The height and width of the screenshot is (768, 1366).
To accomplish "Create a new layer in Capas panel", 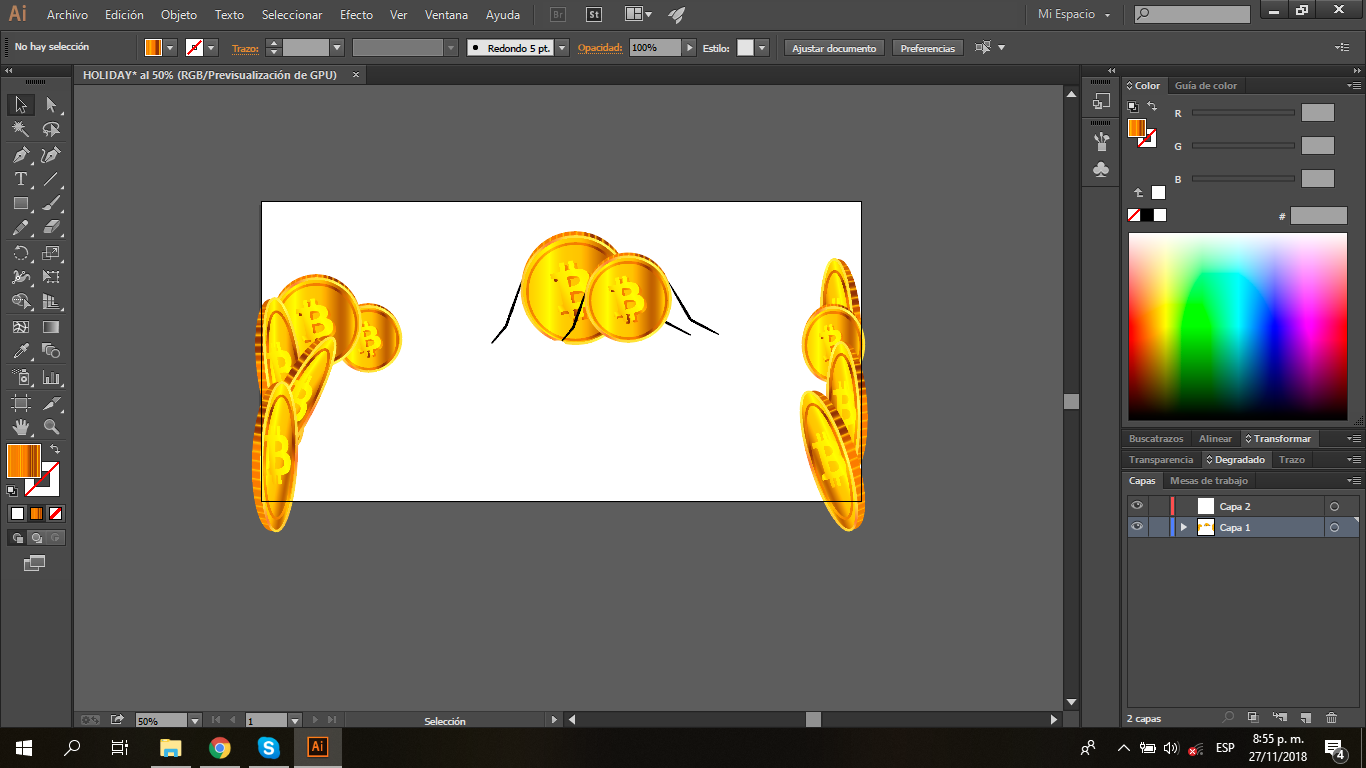I will 1306,718.
